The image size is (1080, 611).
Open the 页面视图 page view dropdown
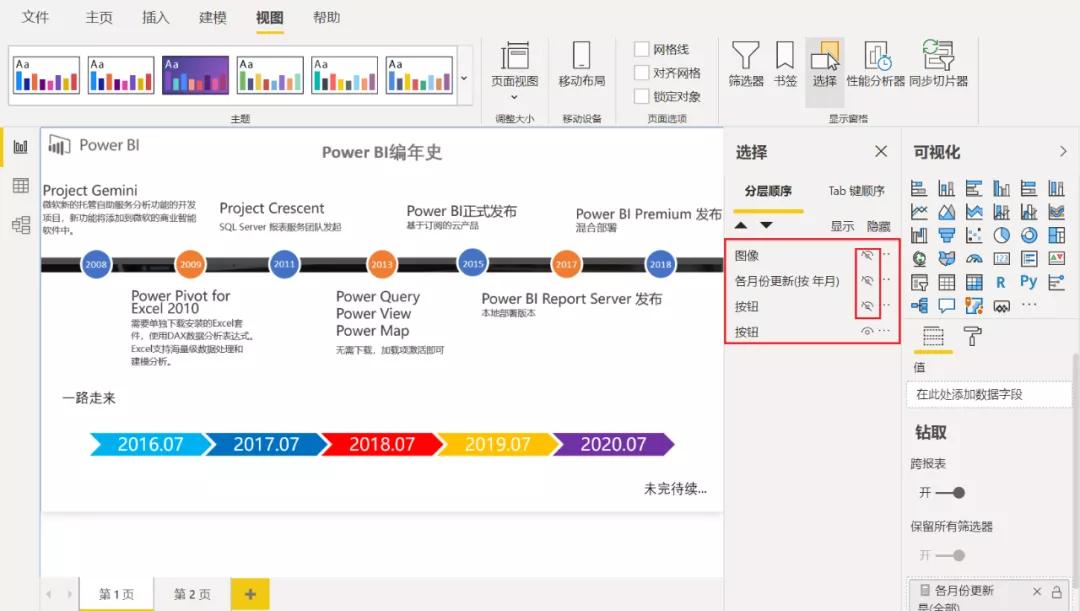point(515,71)
